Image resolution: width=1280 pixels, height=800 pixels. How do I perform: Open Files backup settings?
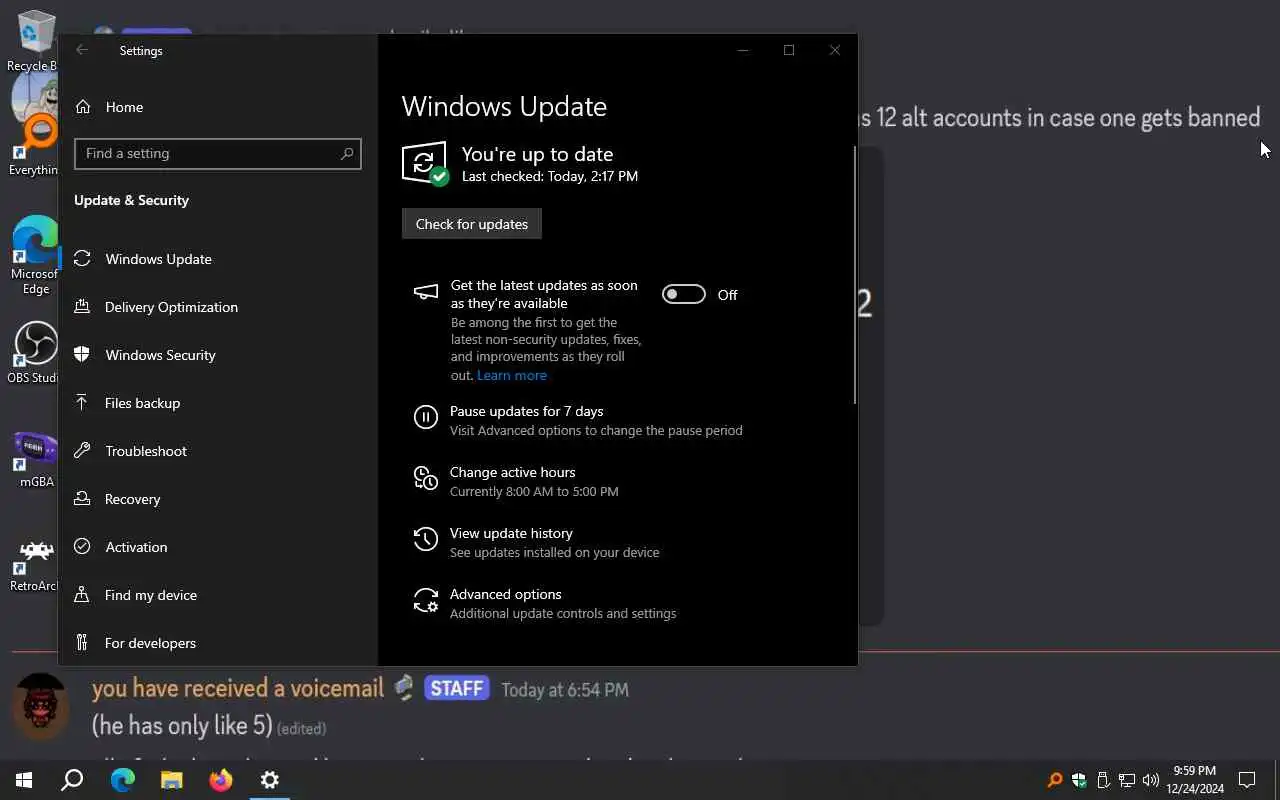pyautogui.click(x=218, y=403)
